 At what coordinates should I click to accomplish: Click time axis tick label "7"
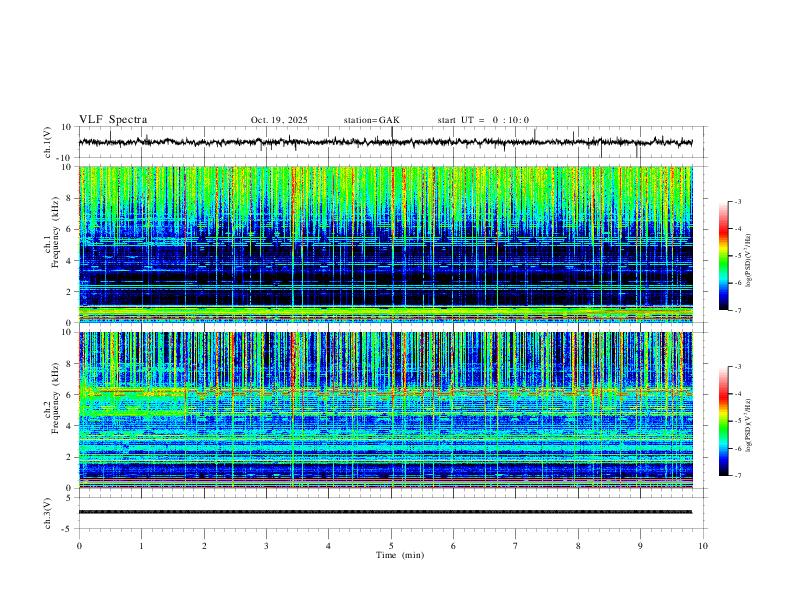point(516,546)
